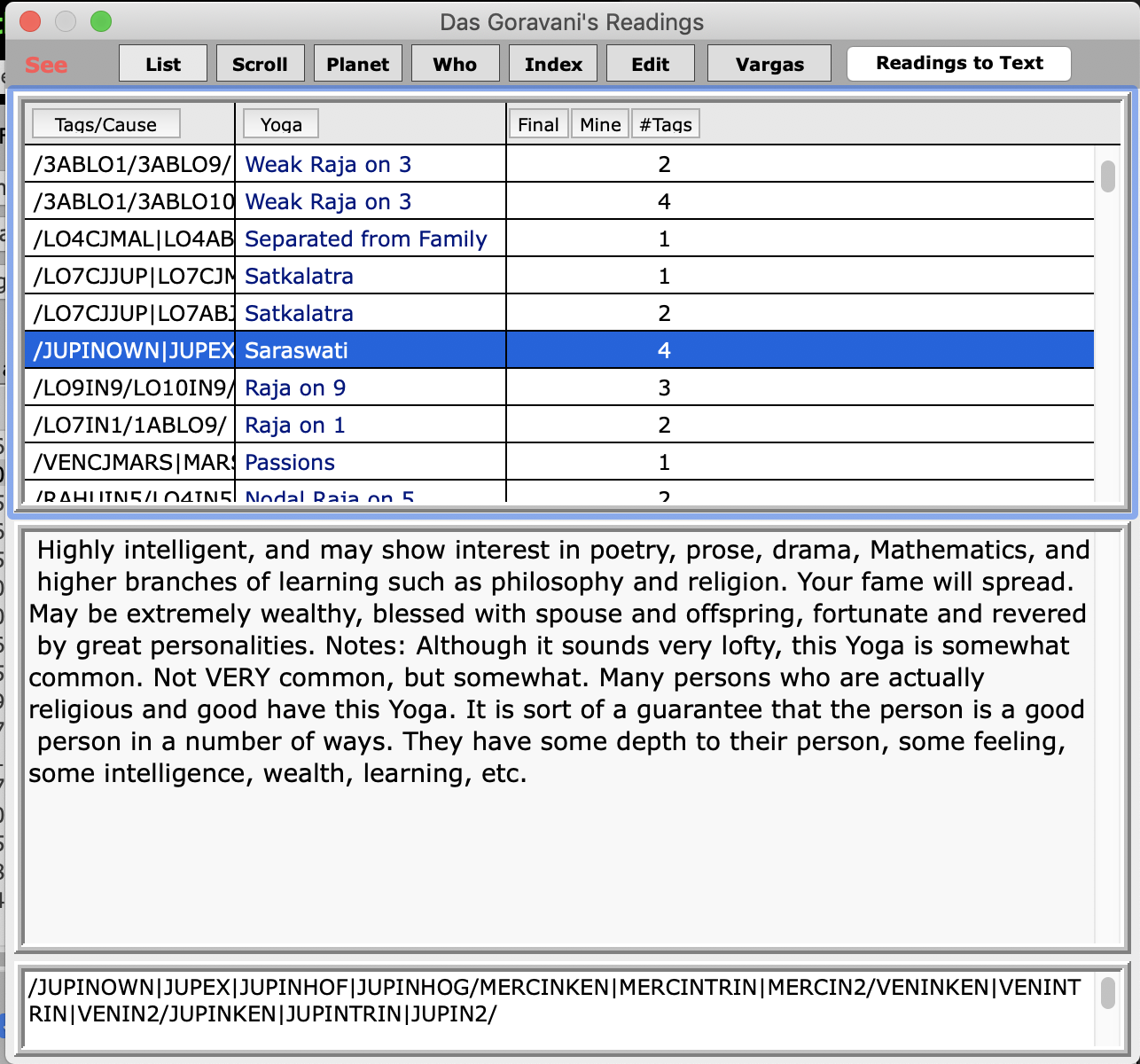The image size is (1140, 1064).
Task: Click the Edit button
Action: [x=650, y=64]
